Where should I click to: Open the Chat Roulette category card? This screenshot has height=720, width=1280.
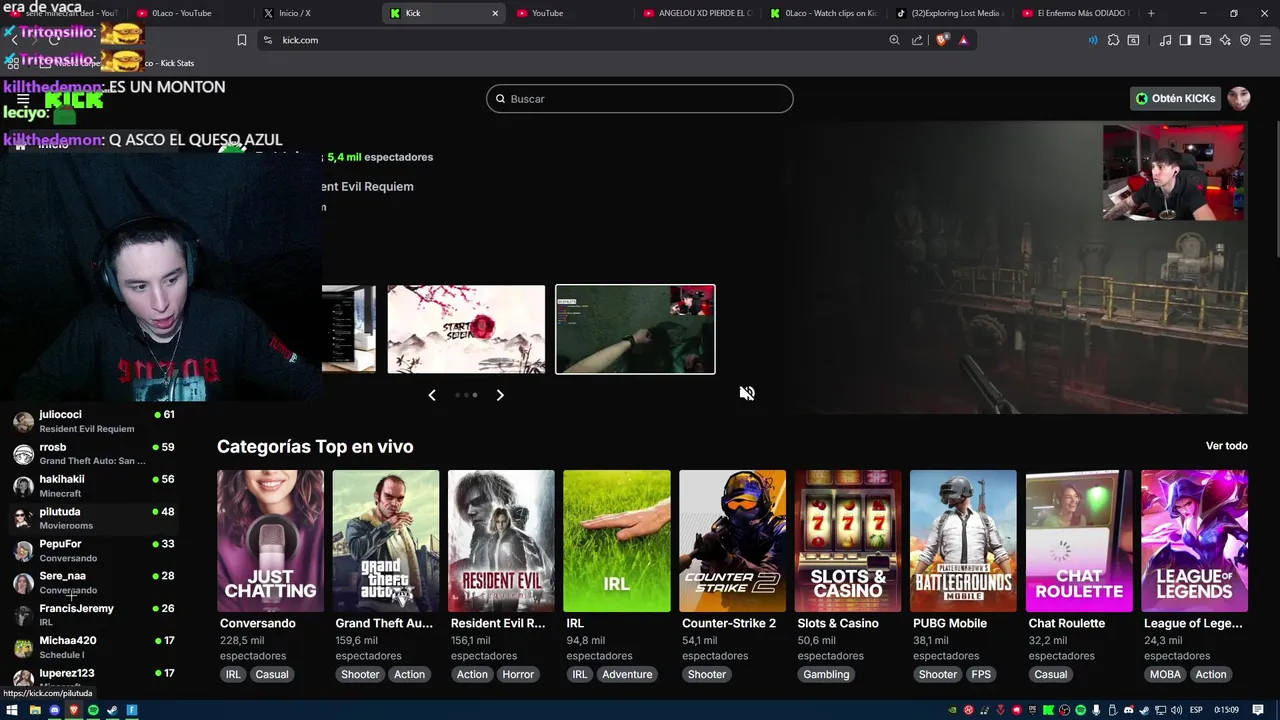1079,541
